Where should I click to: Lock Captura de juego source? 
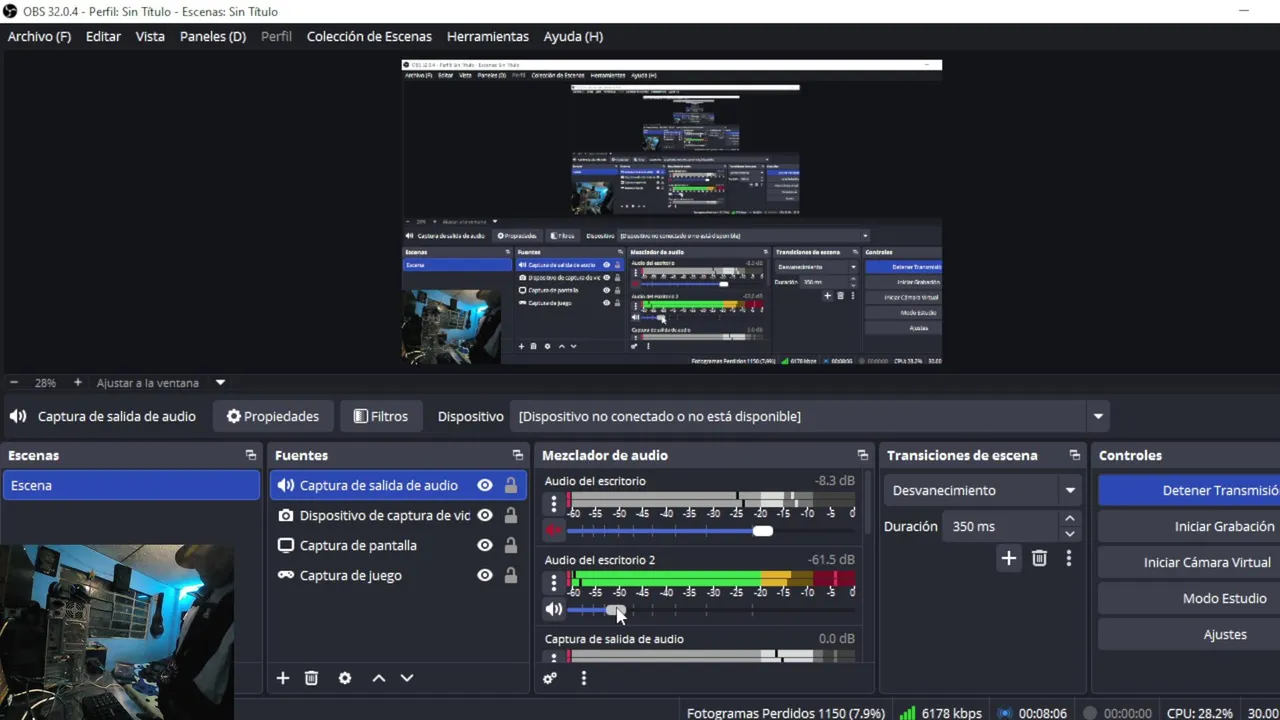(x=511, y=575)
